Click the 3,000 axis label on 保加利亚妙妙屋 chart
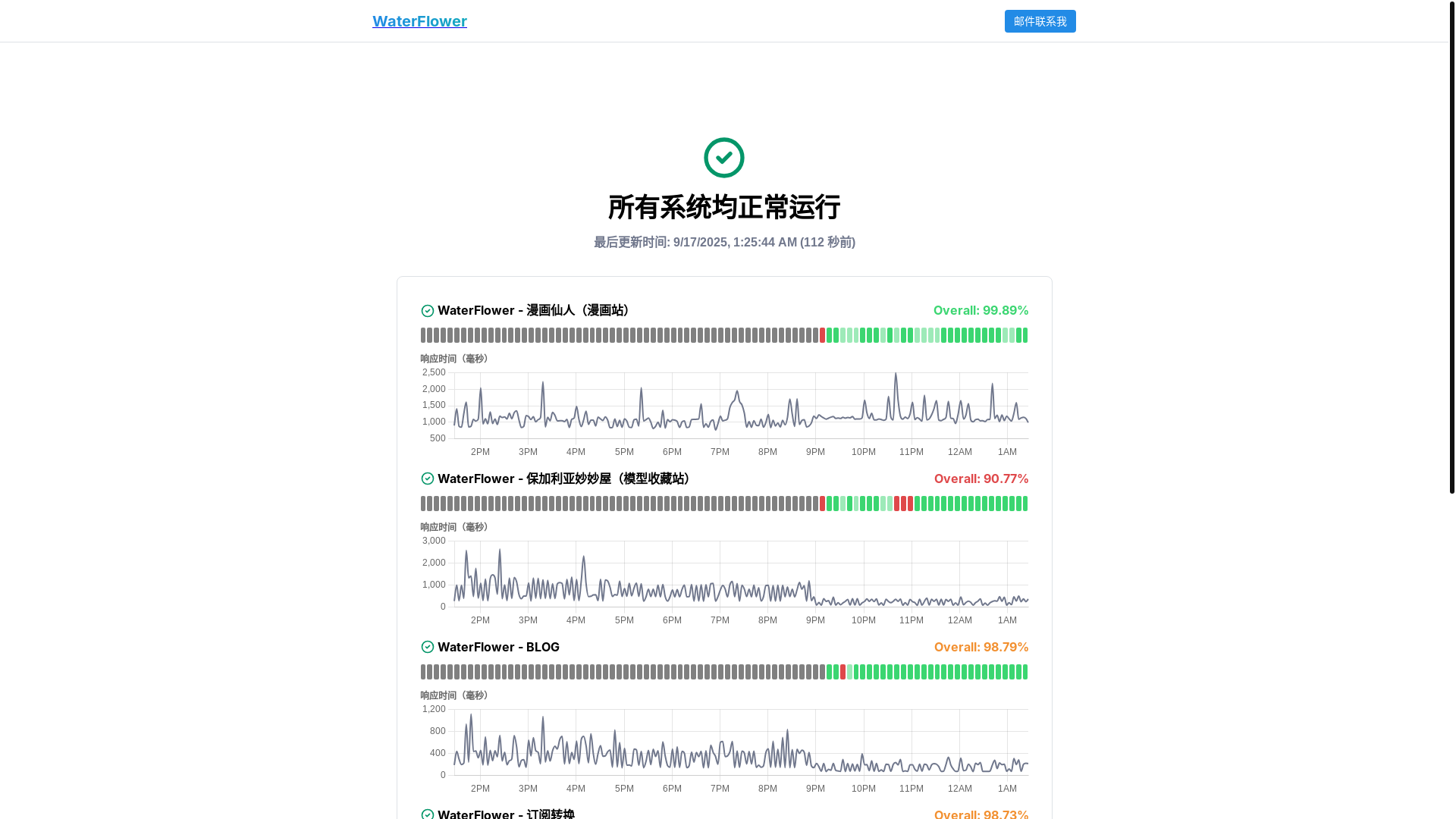 pos(434,541)
